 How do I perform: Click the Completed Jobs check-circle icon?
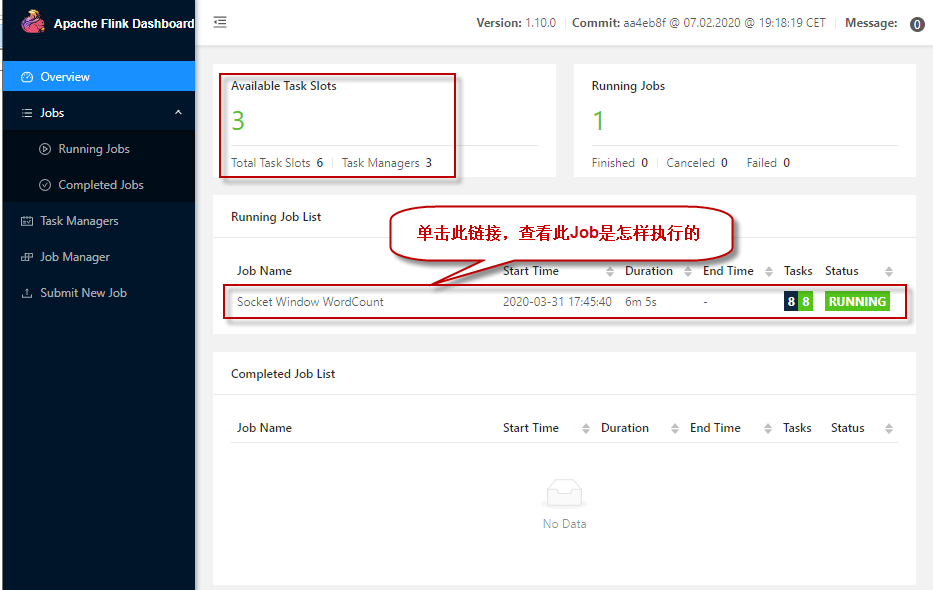[45, 185]
